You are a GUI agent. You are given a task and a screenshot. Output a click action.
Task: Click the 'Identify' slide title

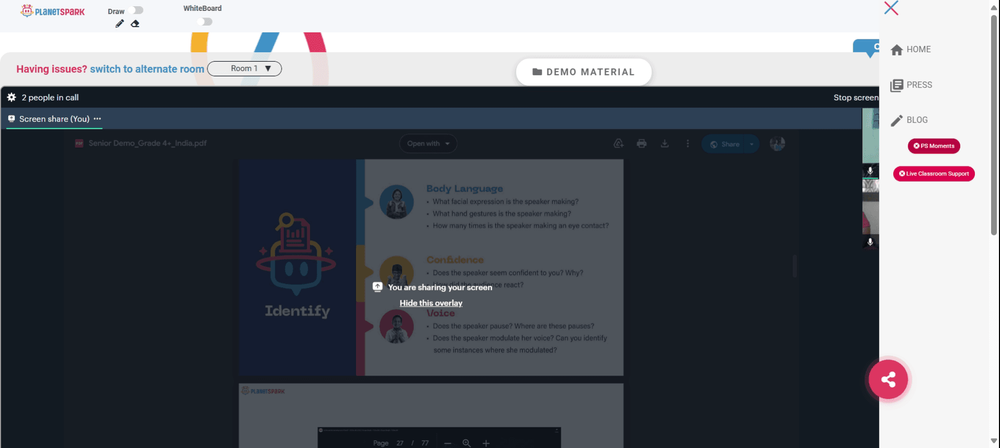297,311
